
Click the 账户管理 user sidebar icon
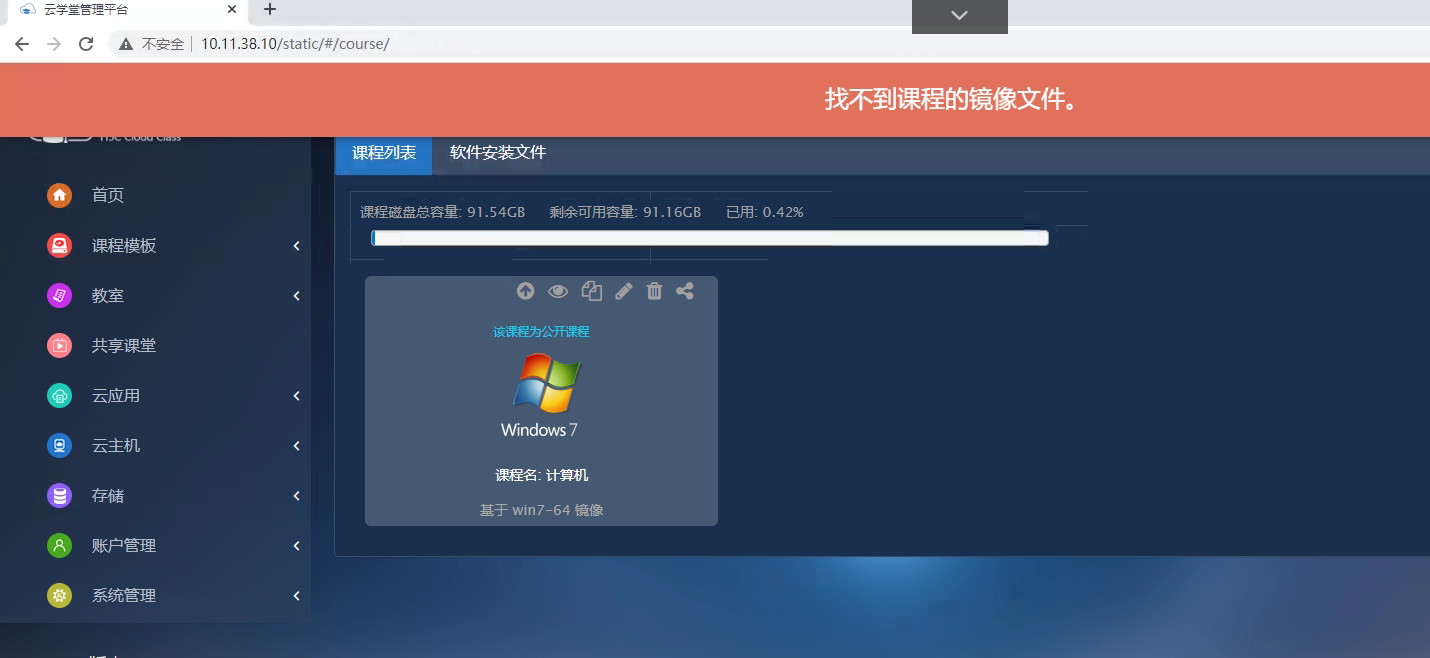(60, 545)
